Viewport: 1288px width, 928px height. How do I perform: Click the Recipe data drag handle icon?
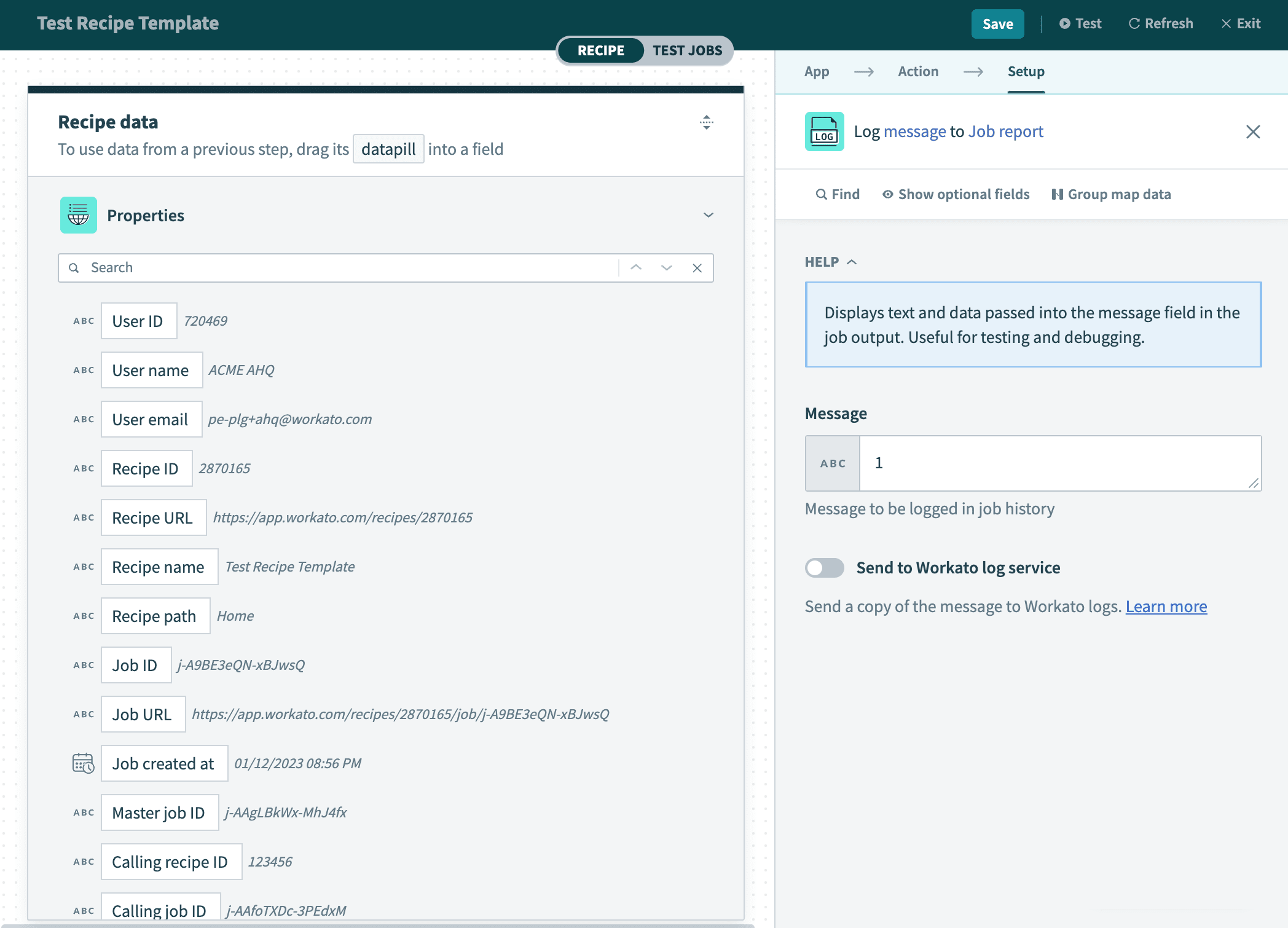707,122
